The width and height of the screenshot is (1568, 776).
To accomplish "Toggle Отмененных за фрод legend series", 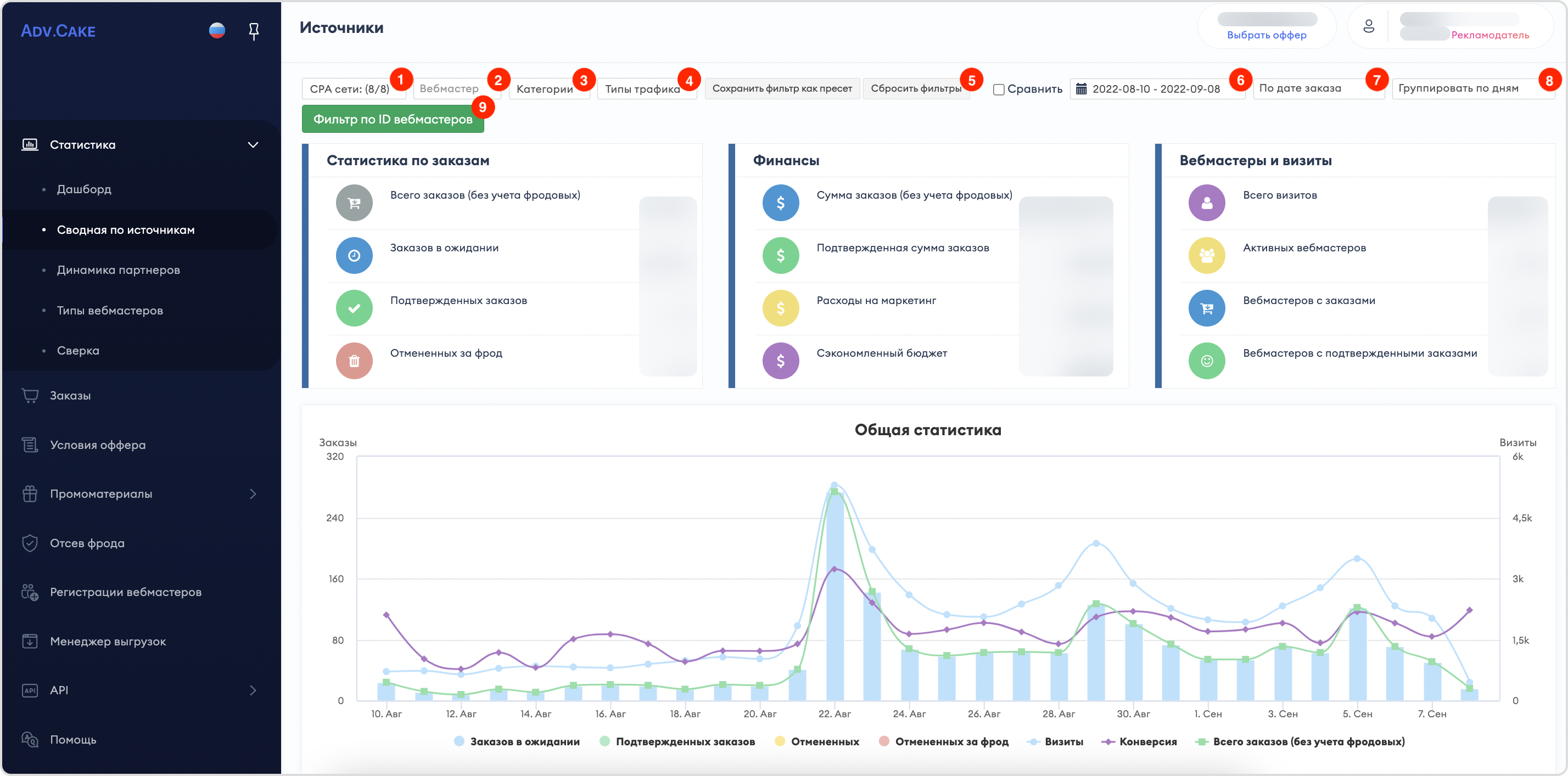I will pyautogui.click(x=943, y=741).
